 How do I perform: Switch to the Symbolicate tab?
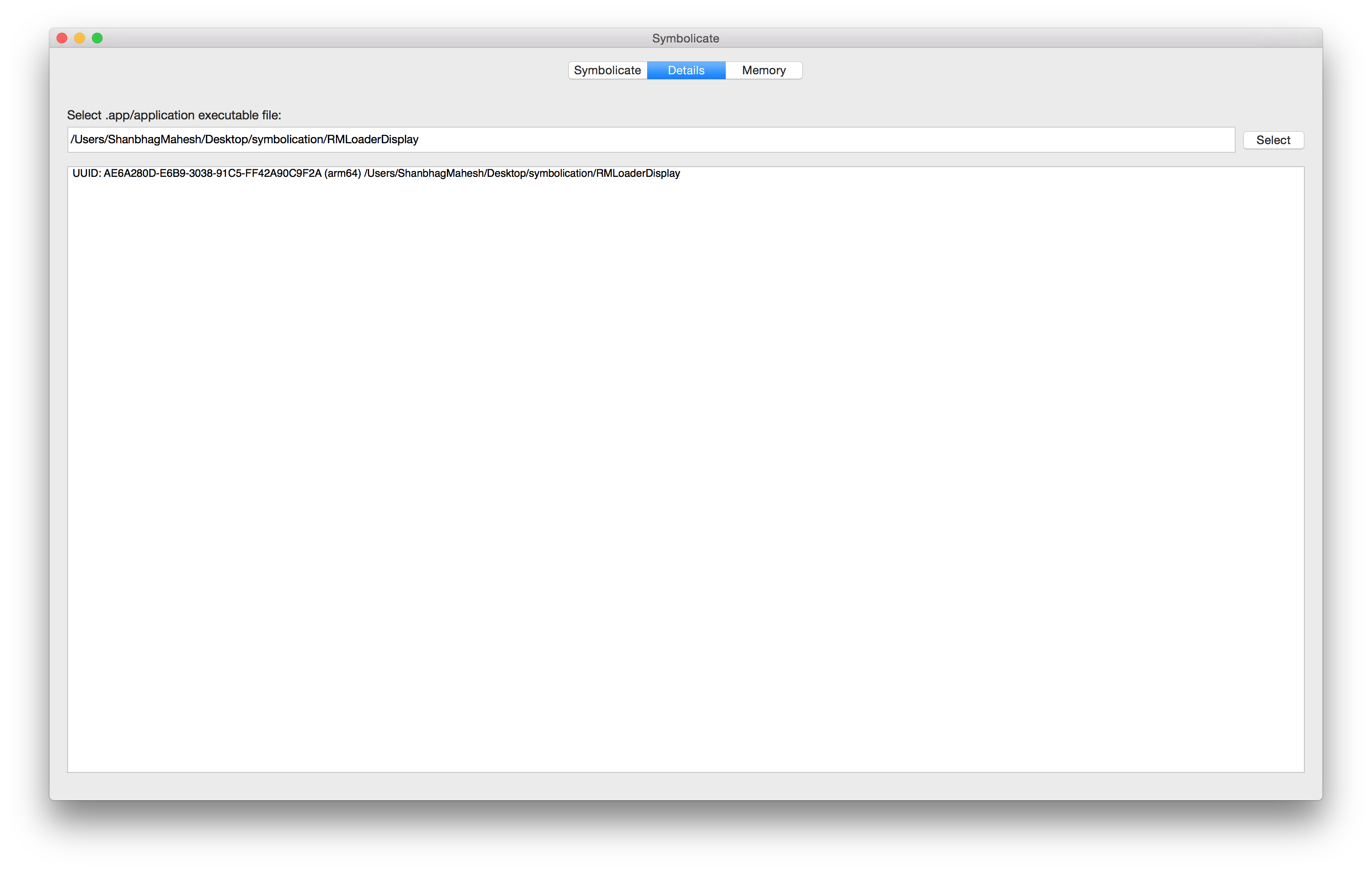point(607,70)
